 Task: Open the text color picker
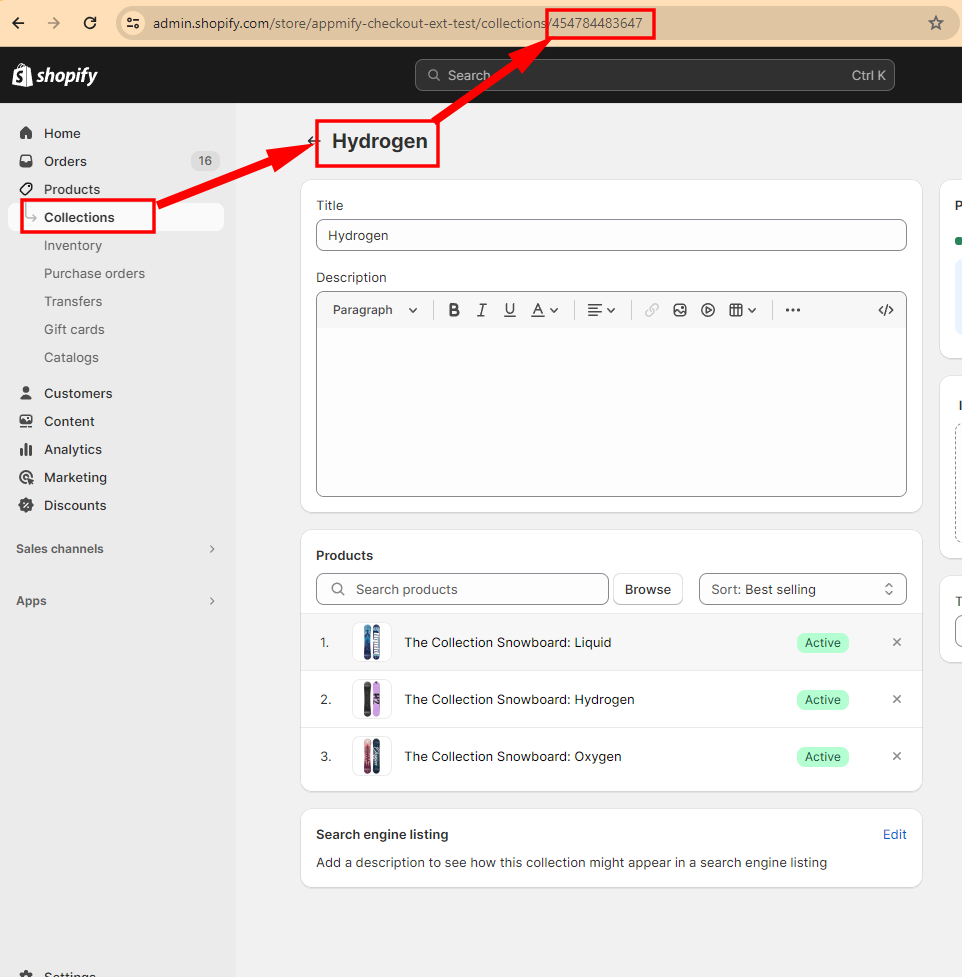click(x=545, y=310)
